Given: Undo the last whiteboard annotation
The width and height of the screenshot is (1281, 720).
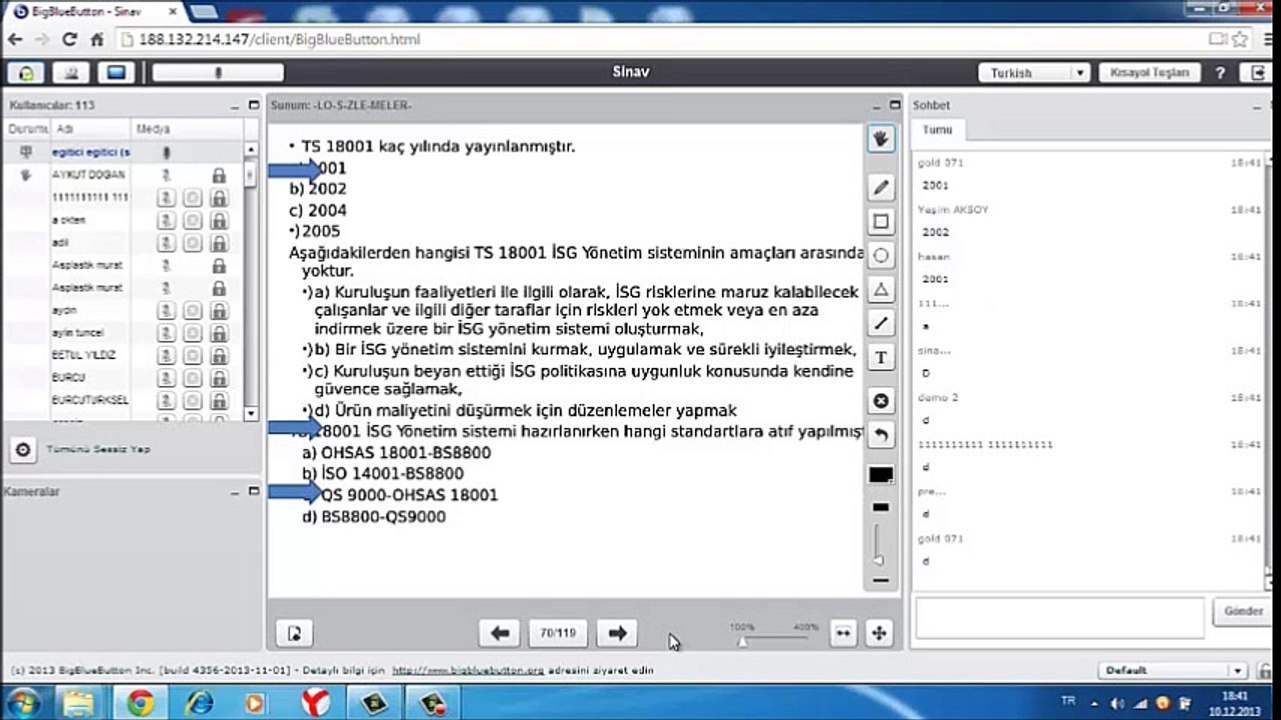Looking at the screenshot, I should pos(880,435).
